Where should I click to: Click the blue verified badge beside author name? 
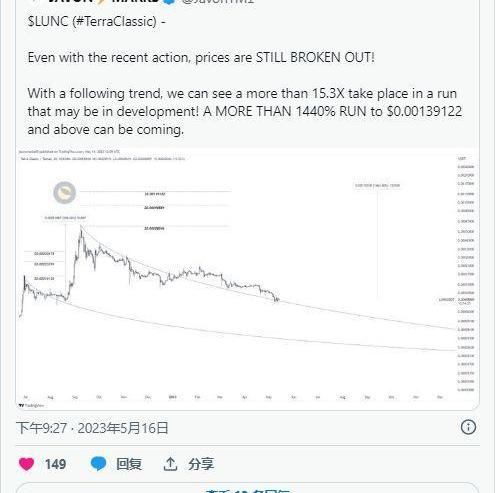(x=169, y=1)
